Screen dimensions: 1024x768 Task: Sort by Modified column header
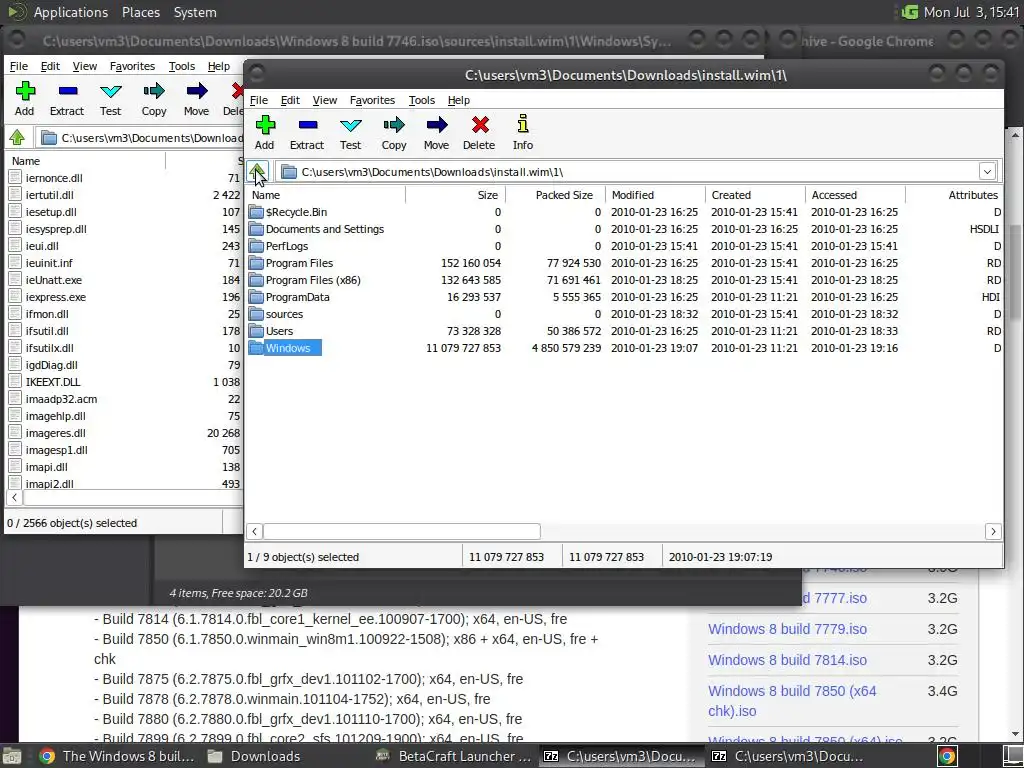(656, 195)
